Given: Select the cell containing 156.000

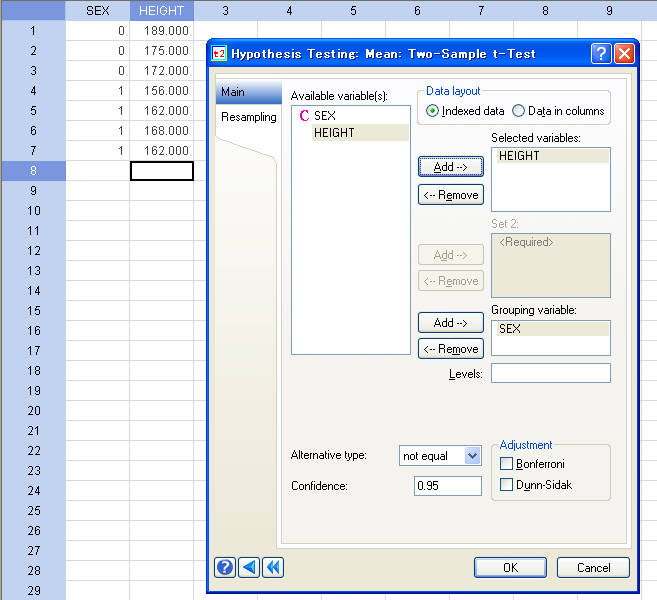Looking at the screenshot, I should tap(162, 91).
